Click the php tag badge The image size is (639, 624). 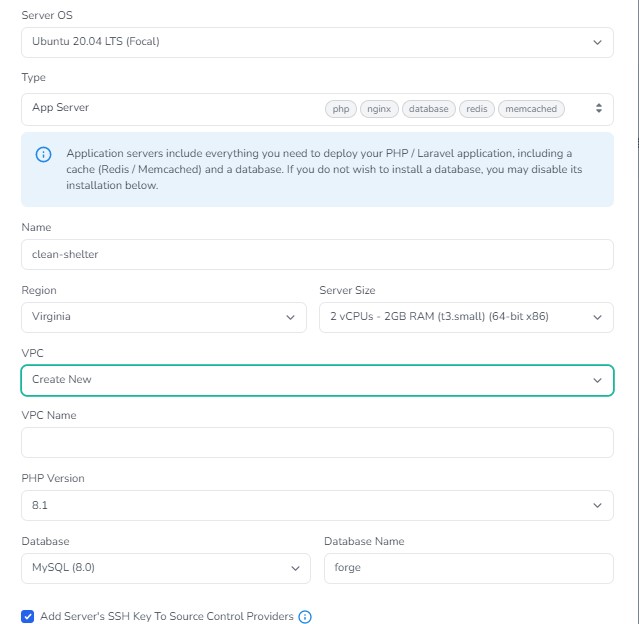point(341,109)
